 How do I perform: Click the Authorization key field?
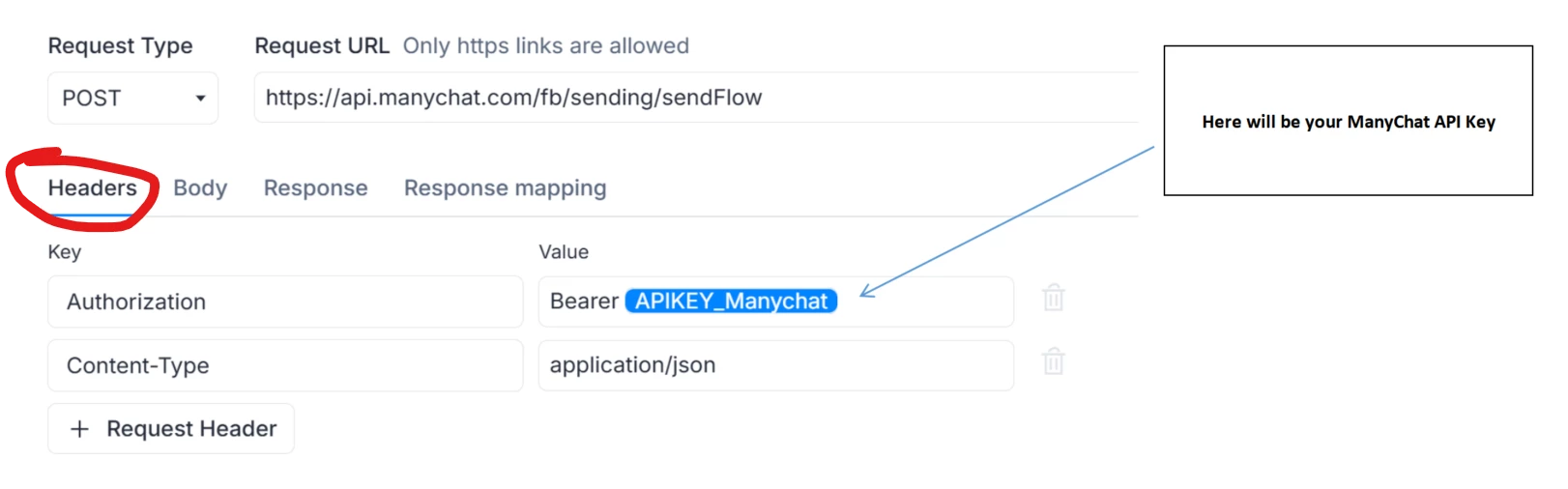point(285,302)
